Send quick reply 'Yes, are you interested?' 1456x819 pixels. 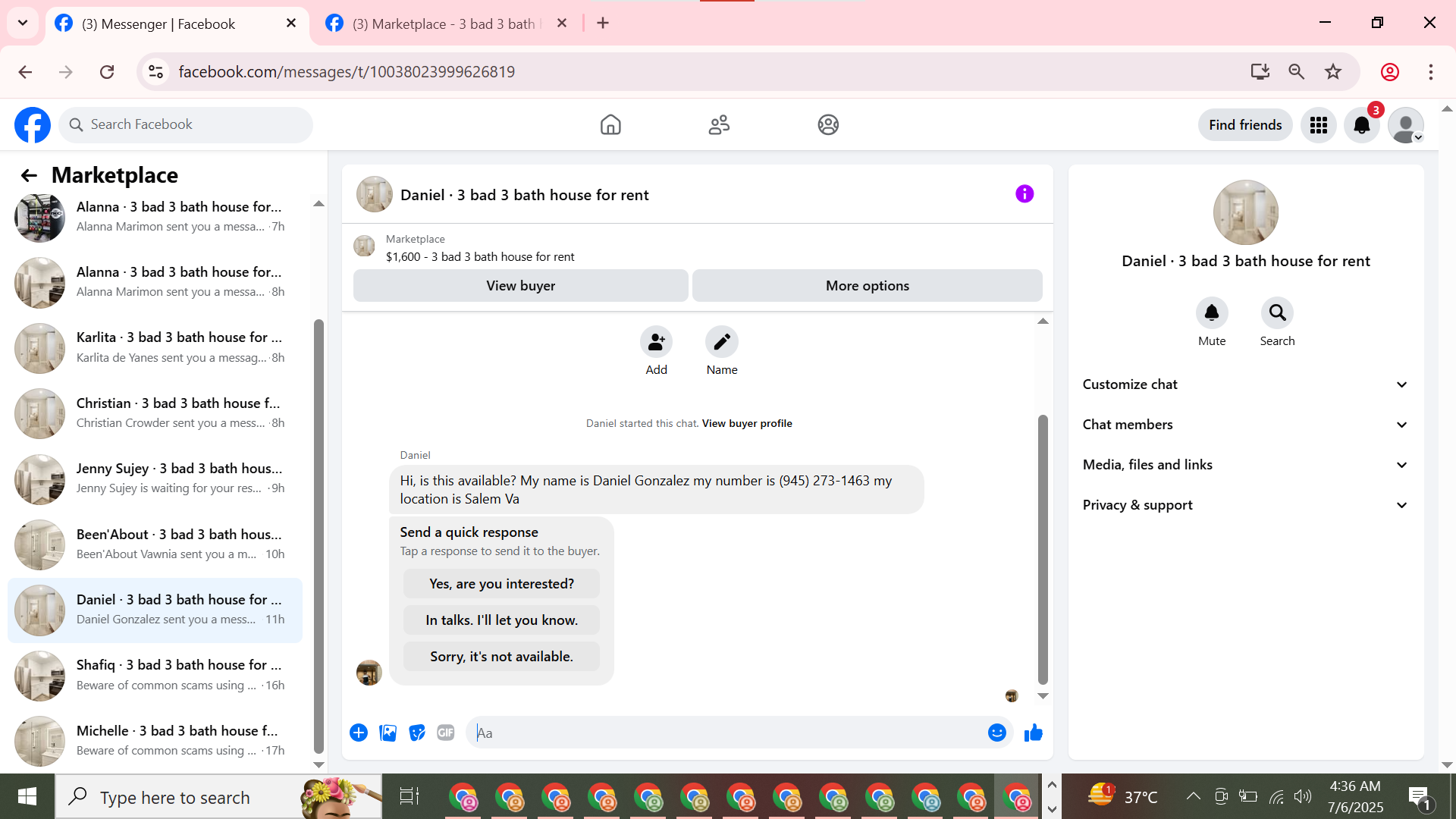click(x=501, y=584)
